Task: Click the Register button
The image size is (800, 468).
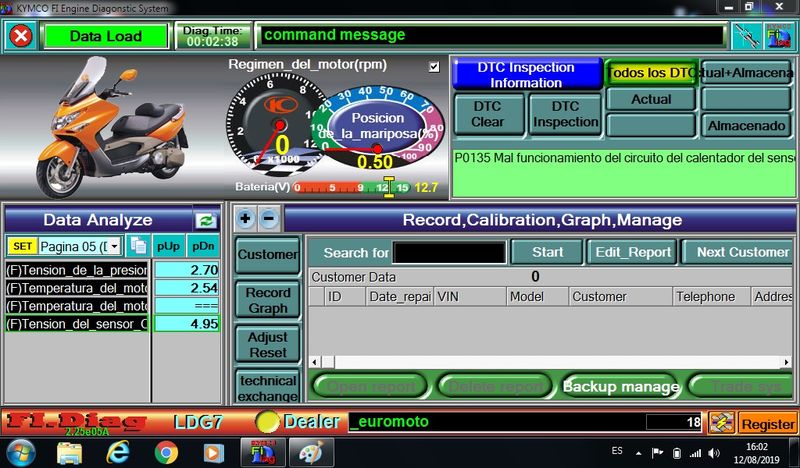Action: 768,424
